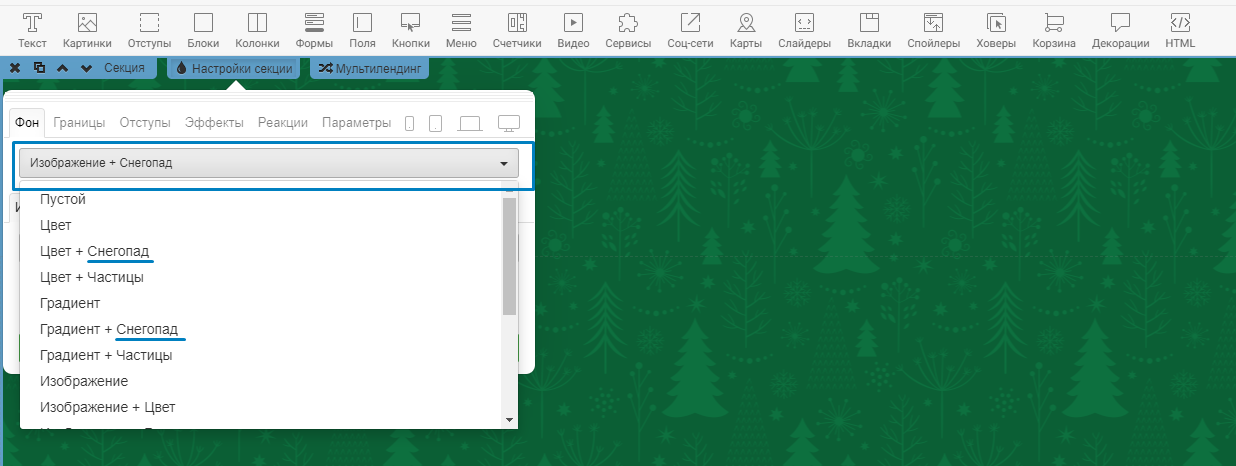Image resolution: width=1236 pixels, height=466 pixels.
Task: Open the Изображение + Снегопад background dropdown
Action: tap(269, 163)
